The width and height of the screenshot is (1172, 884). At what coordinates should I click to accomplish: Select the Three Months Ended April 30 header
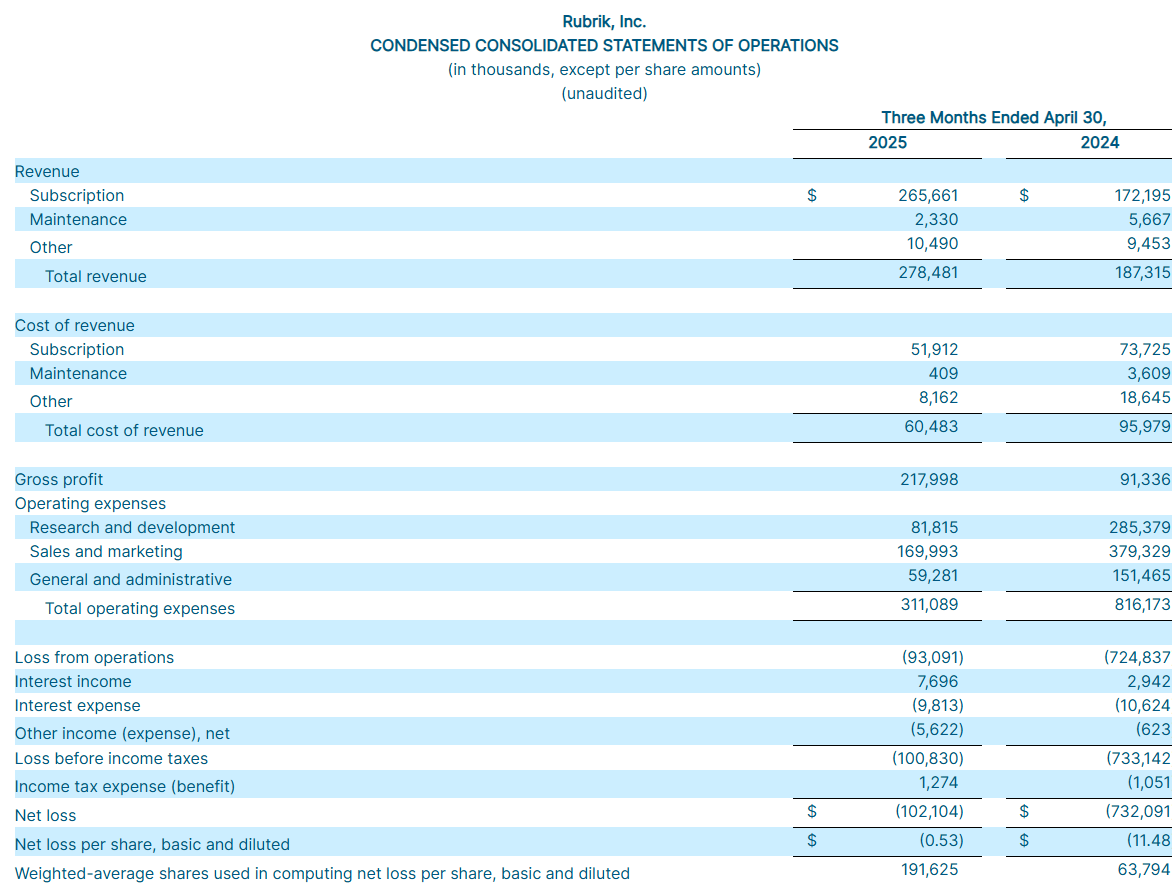(994, 118)
